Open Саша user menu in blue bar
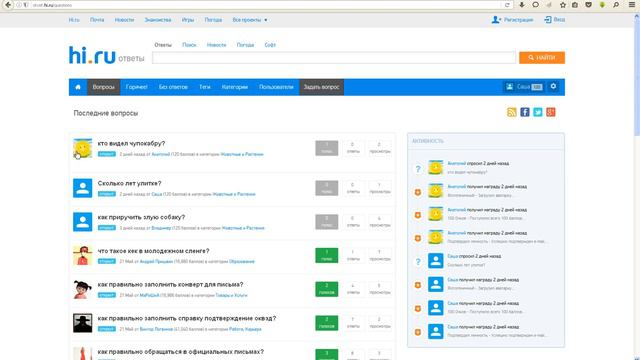The image size is (640, 360). point(524,87)
